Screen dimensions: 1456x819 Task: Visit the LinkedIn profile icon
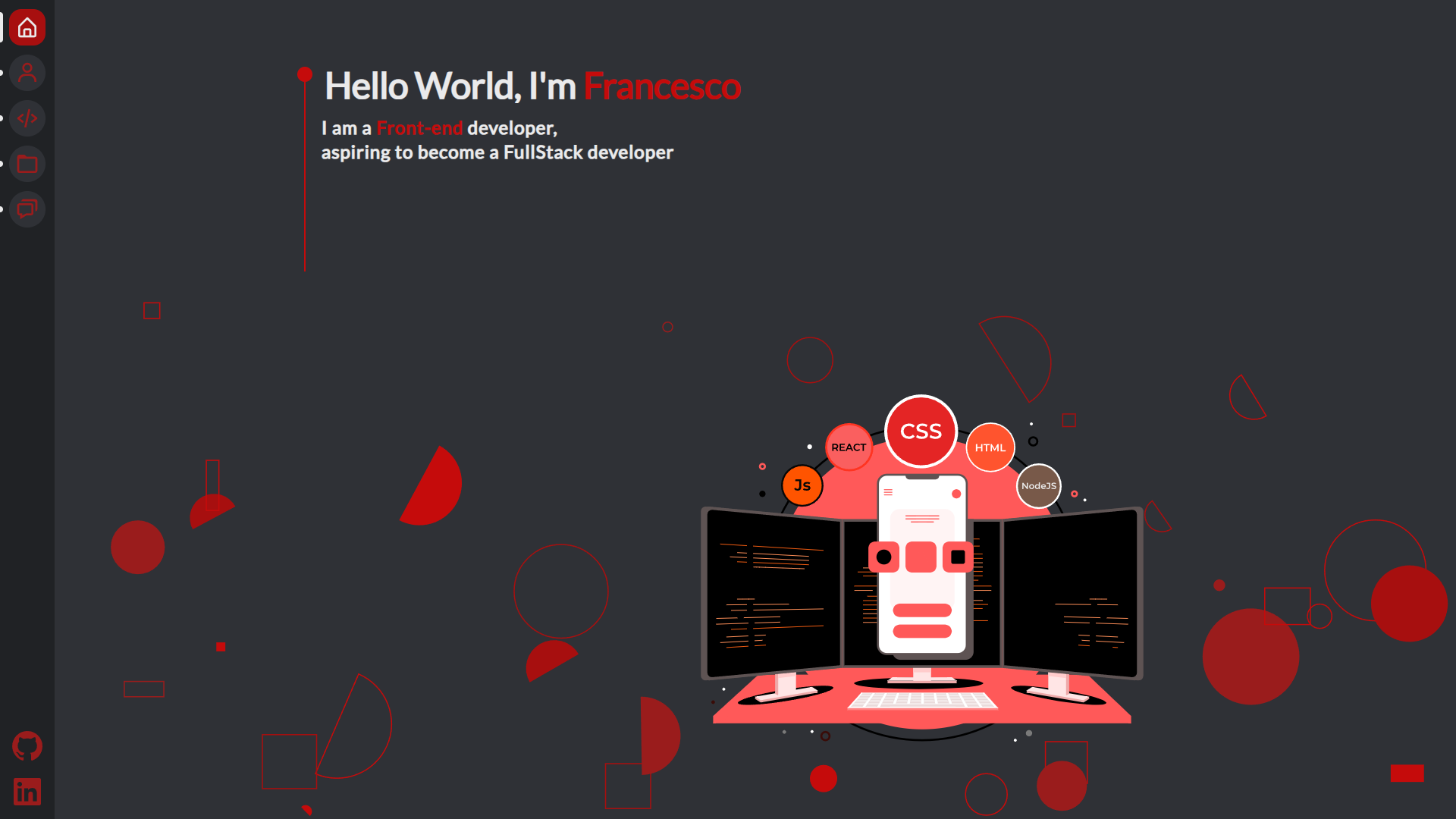(x=27, y=792)
